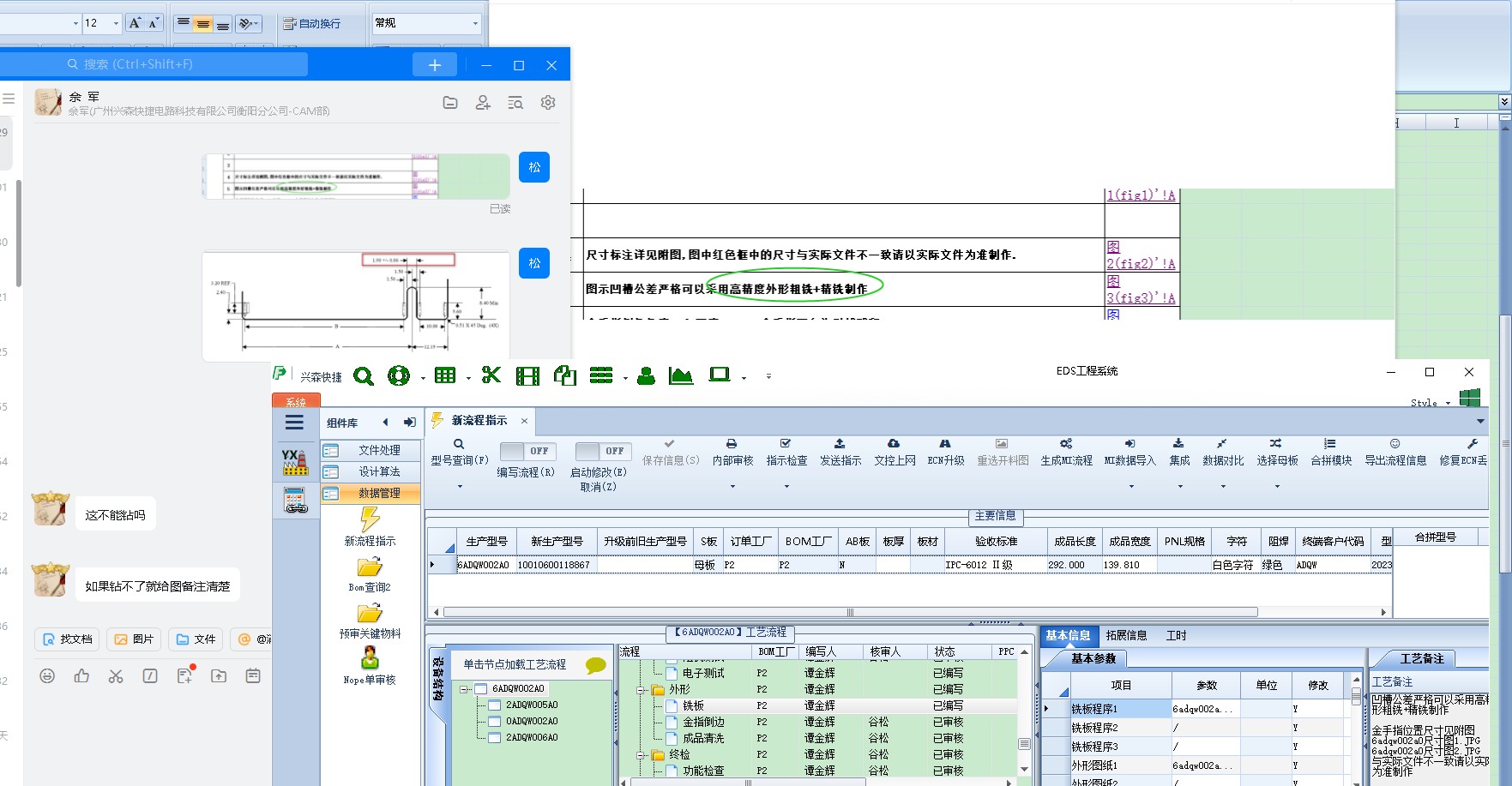Click the emoji icon in chat toolbar
Image resolution: width=1512 pixels, height=786 pixels.
[x=47, y=676]
